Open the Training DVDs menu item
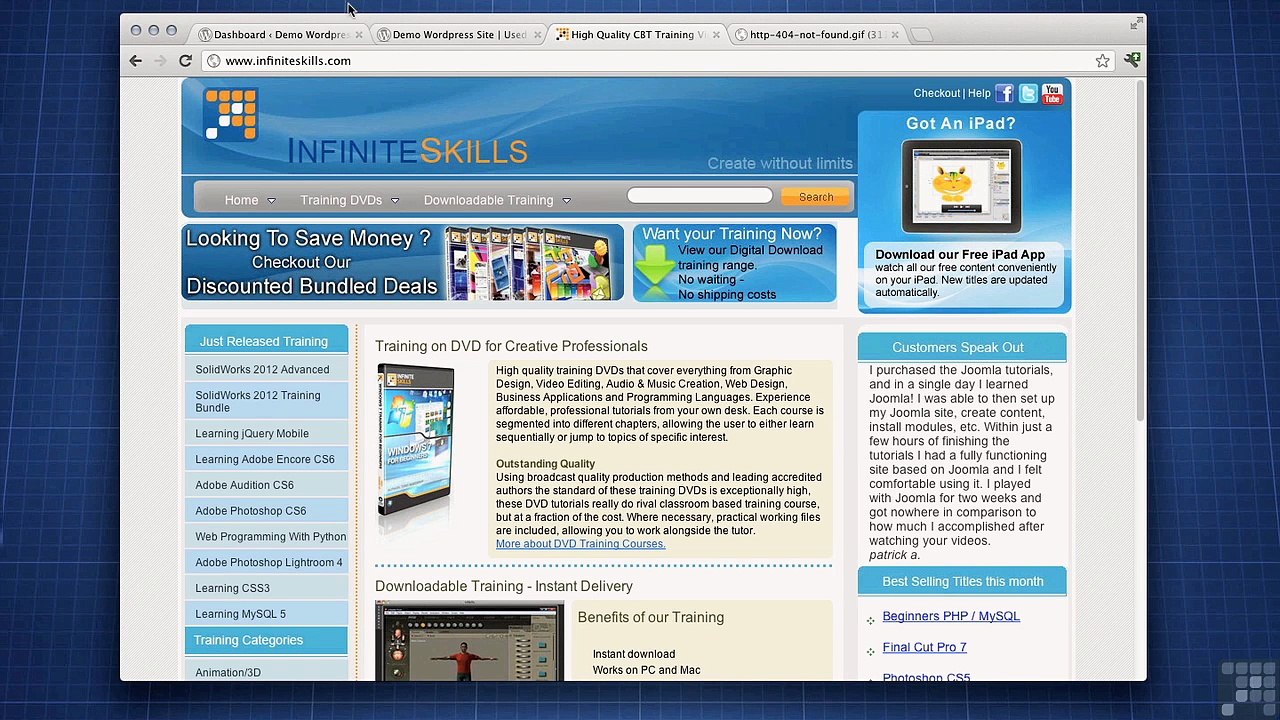The width and height of the screenshot is (1280, 720). pos(341,200)
